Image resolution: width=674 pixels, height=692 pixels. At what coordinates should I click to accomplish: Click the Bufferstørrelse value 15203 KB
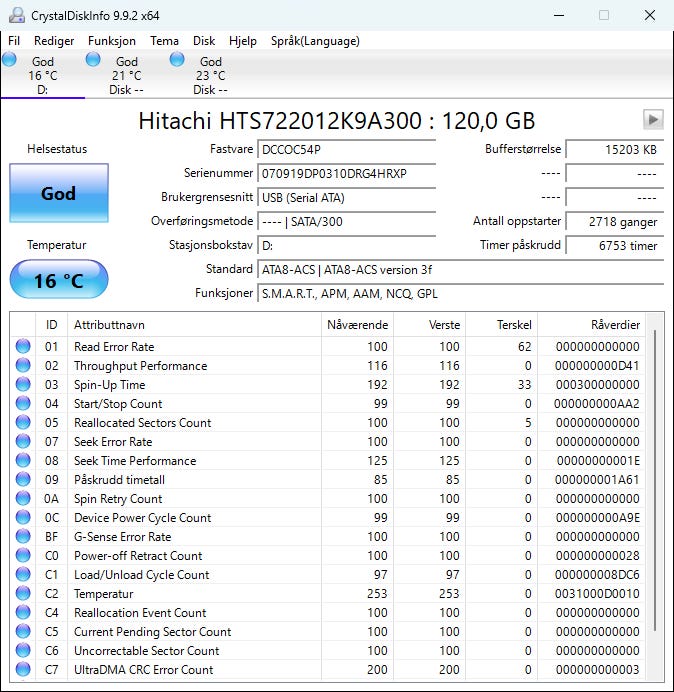614,150
